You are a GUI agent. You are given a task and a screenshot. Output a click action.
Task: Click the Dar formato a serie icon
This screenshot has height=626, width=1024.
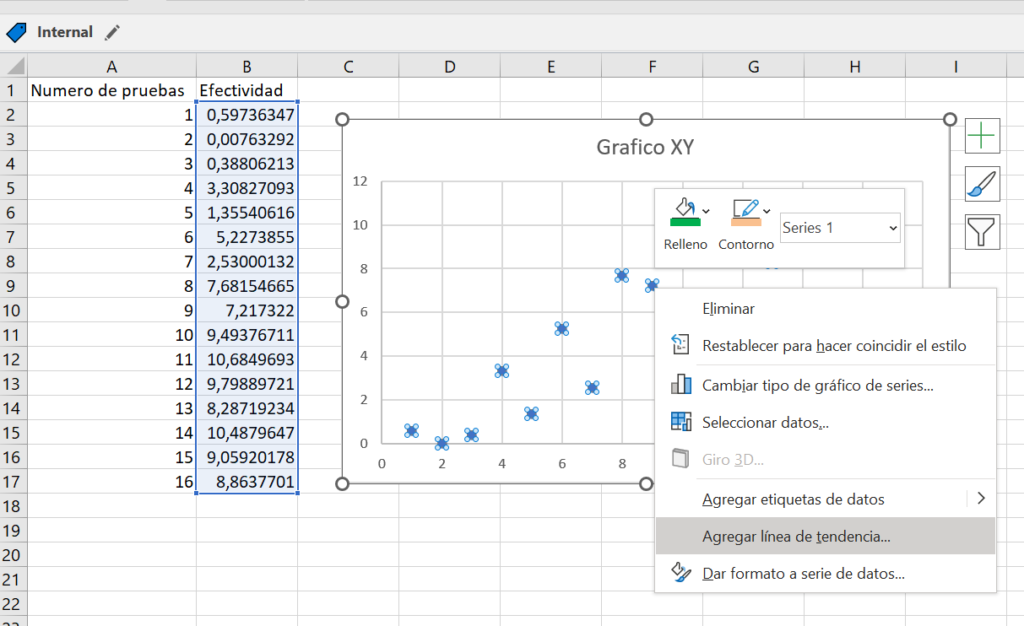point(680,572)
